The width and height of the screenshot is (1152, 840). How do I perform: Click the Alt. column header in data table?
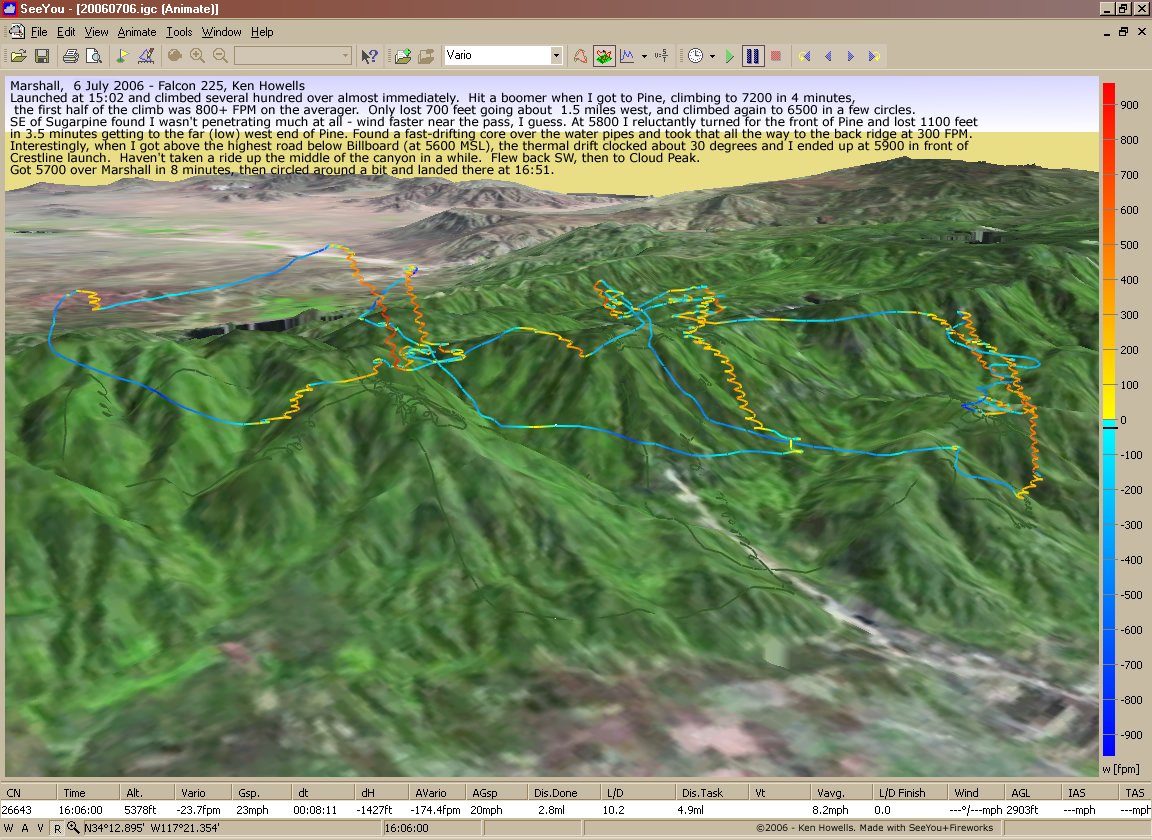pyautogui.click(x=134, y=793)
